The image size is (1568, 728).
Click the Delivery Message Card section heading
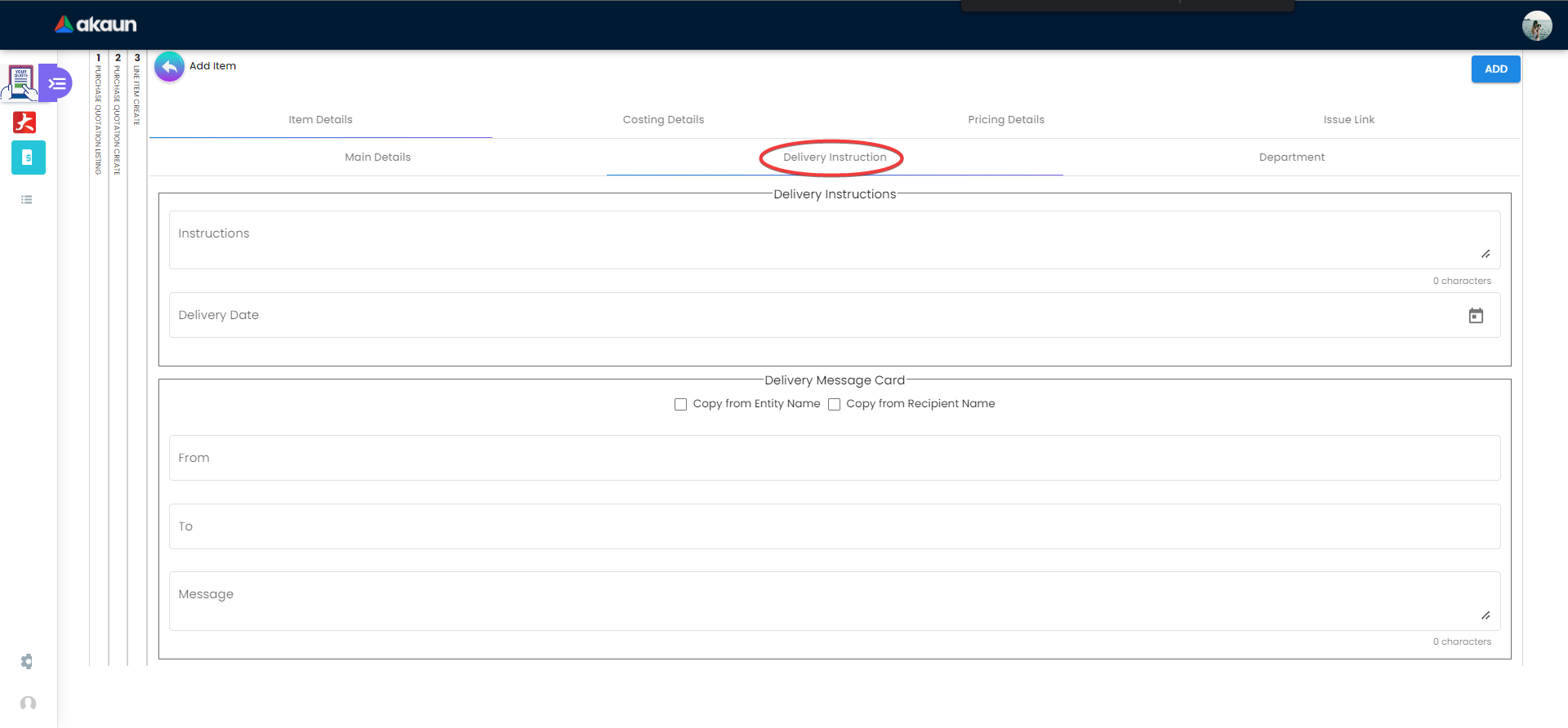(x=835, y=380)
